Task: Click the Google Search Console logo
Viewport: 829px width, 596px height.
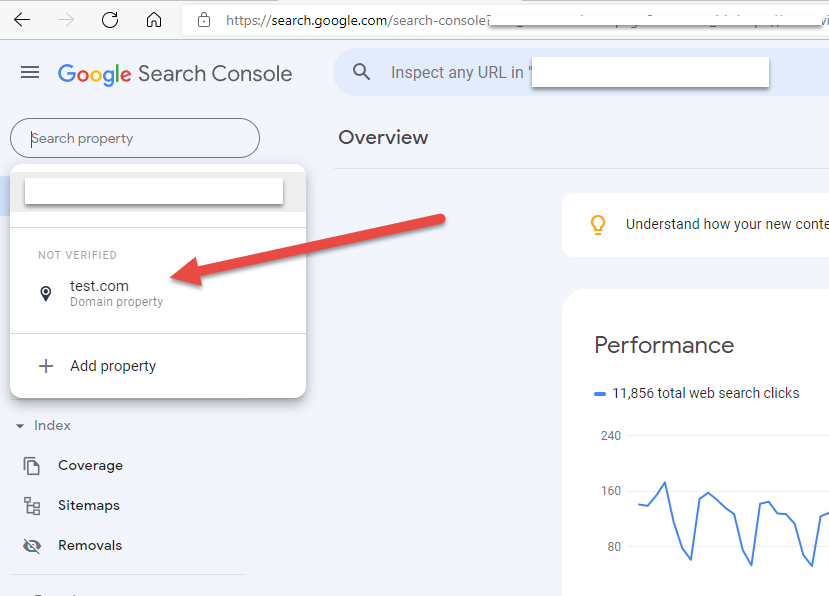Action: tap(174, 74)
